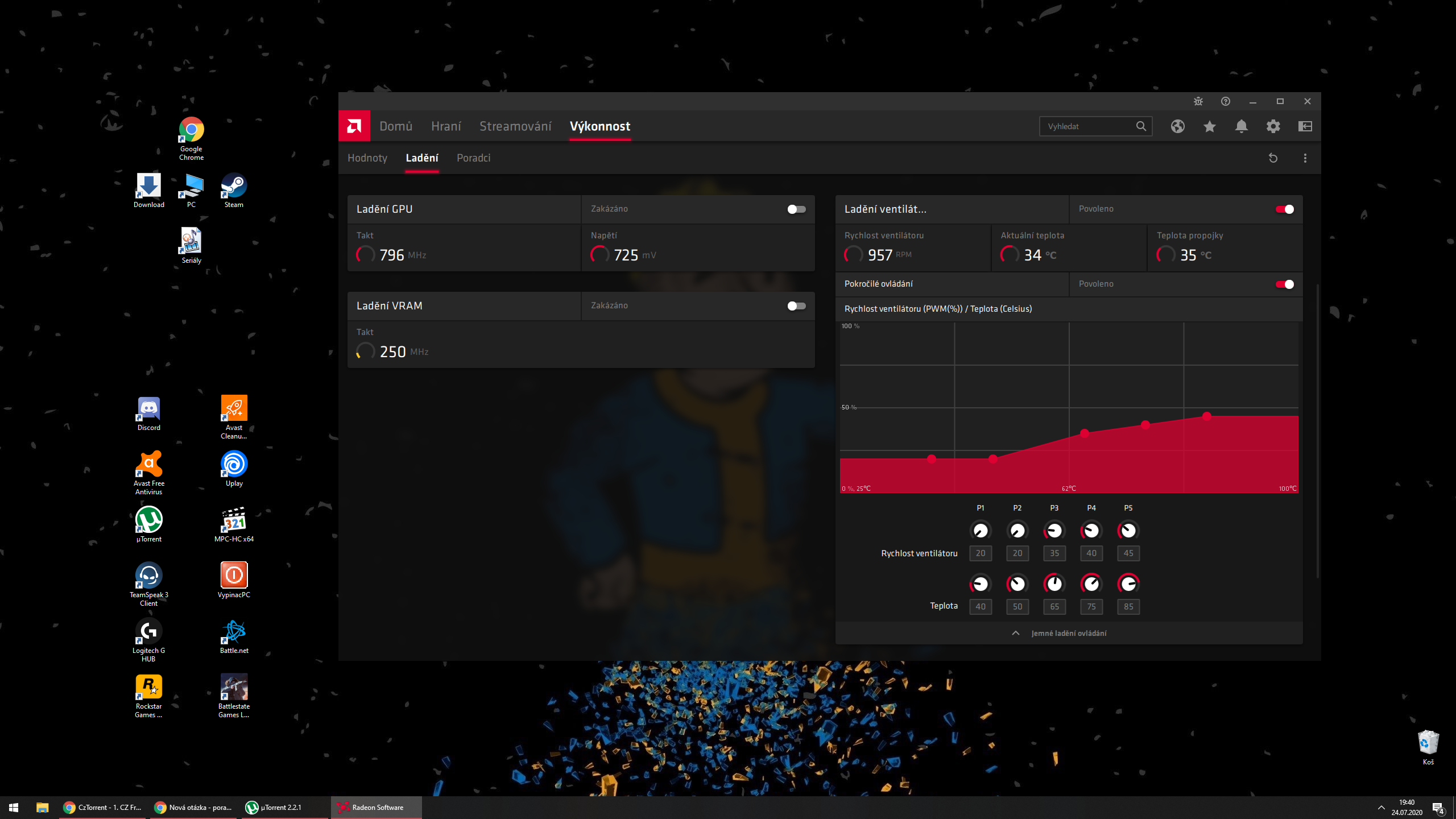1456x819 pixels.
Task: Open the three-dot more options menu
Action: [x=1305, y=158]
